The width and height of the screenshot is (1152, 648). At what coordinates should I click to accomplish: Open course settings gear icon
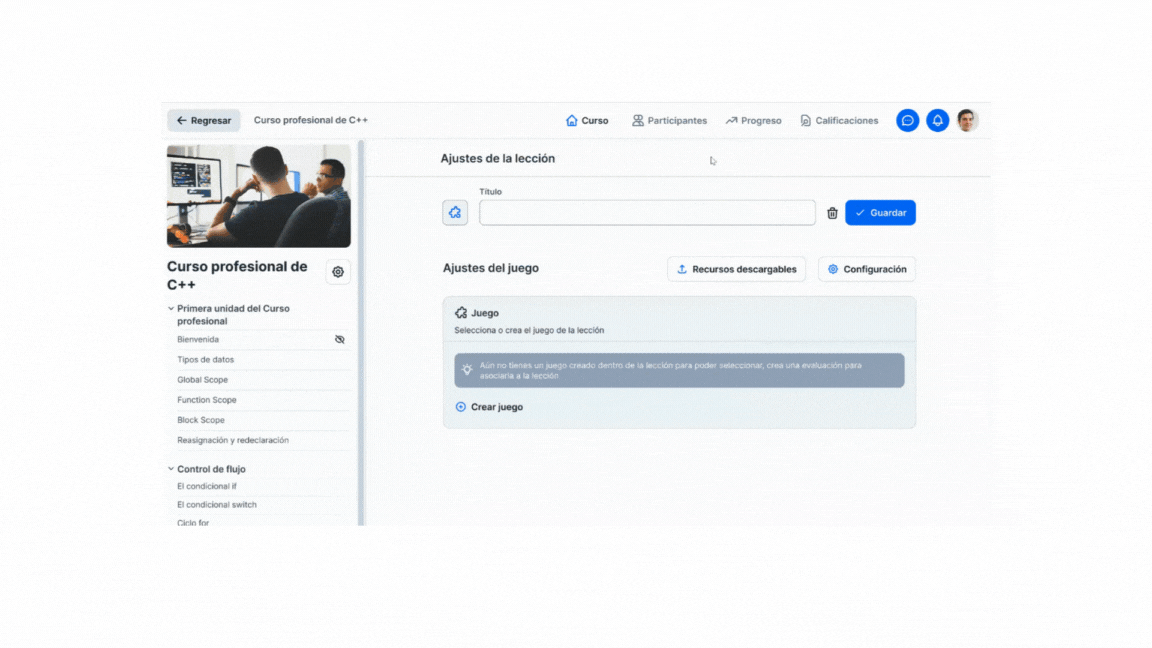pyautogui.click(x=338, y=272)
